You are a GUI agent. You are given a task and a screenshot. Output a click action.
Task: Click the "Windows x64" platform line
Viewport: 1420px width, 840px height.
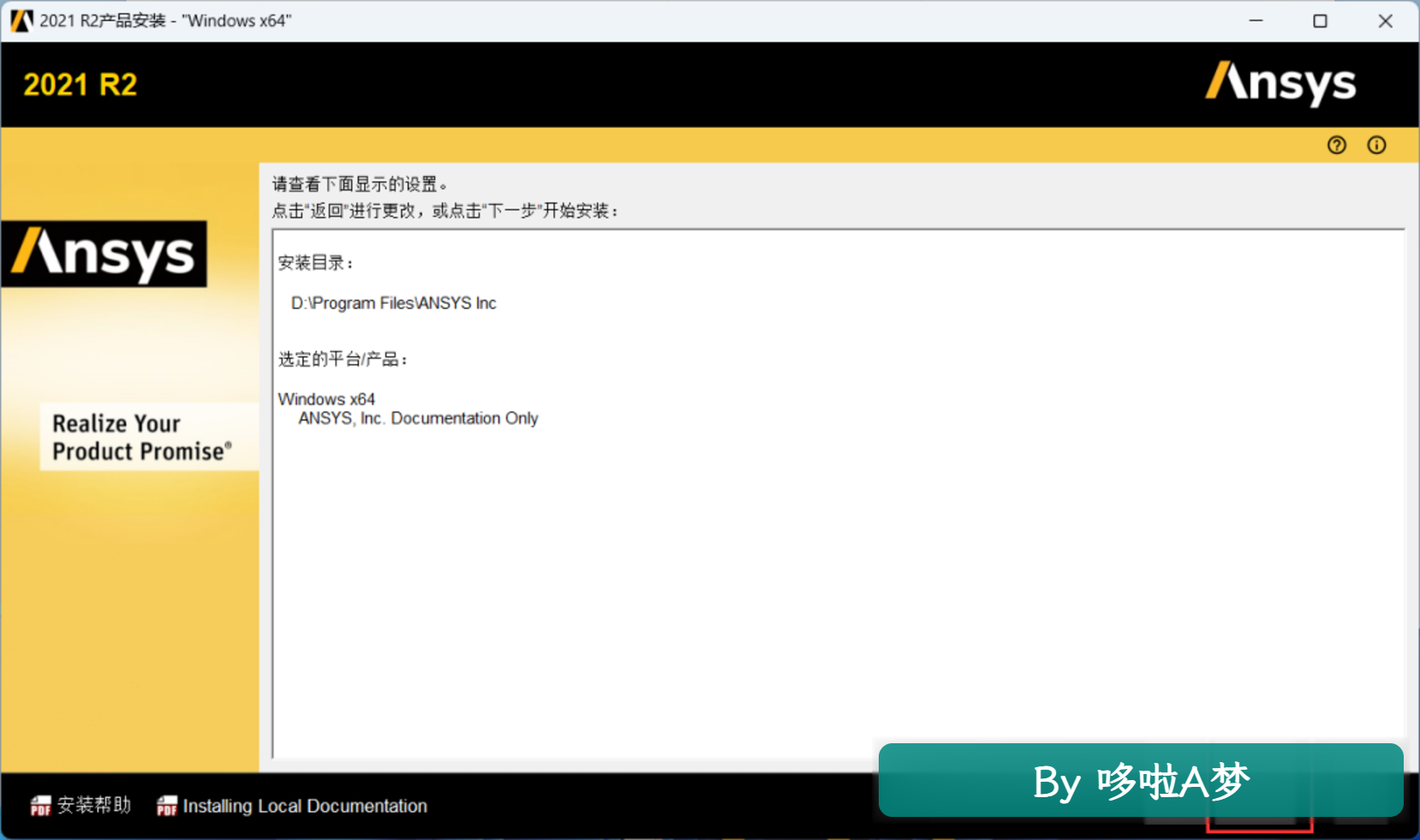[x=326, y=399]
